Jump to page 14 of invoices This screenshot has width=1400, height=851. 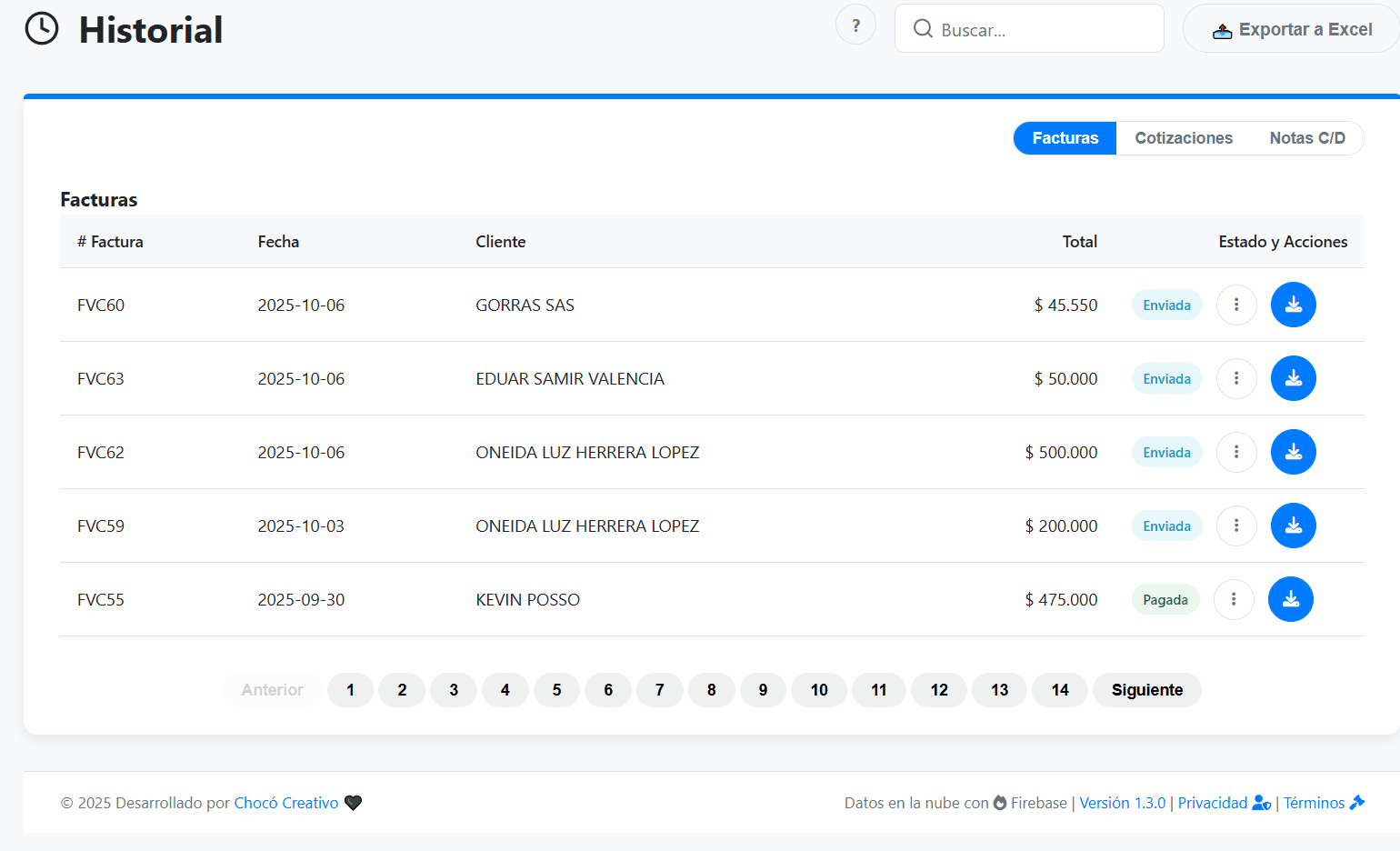coord(1059,690)
